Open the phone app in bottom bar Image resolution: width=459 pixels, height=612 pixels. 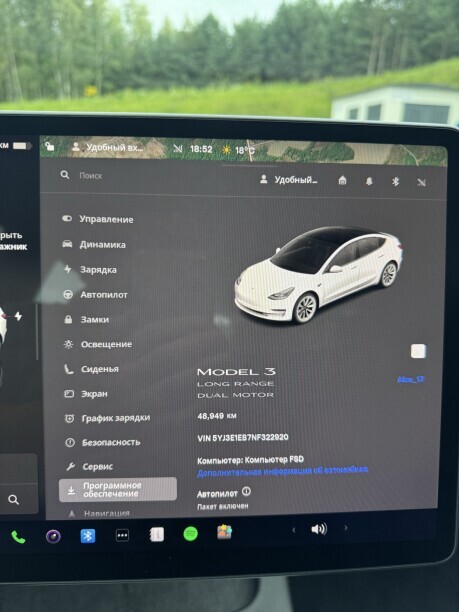point(18,537)
